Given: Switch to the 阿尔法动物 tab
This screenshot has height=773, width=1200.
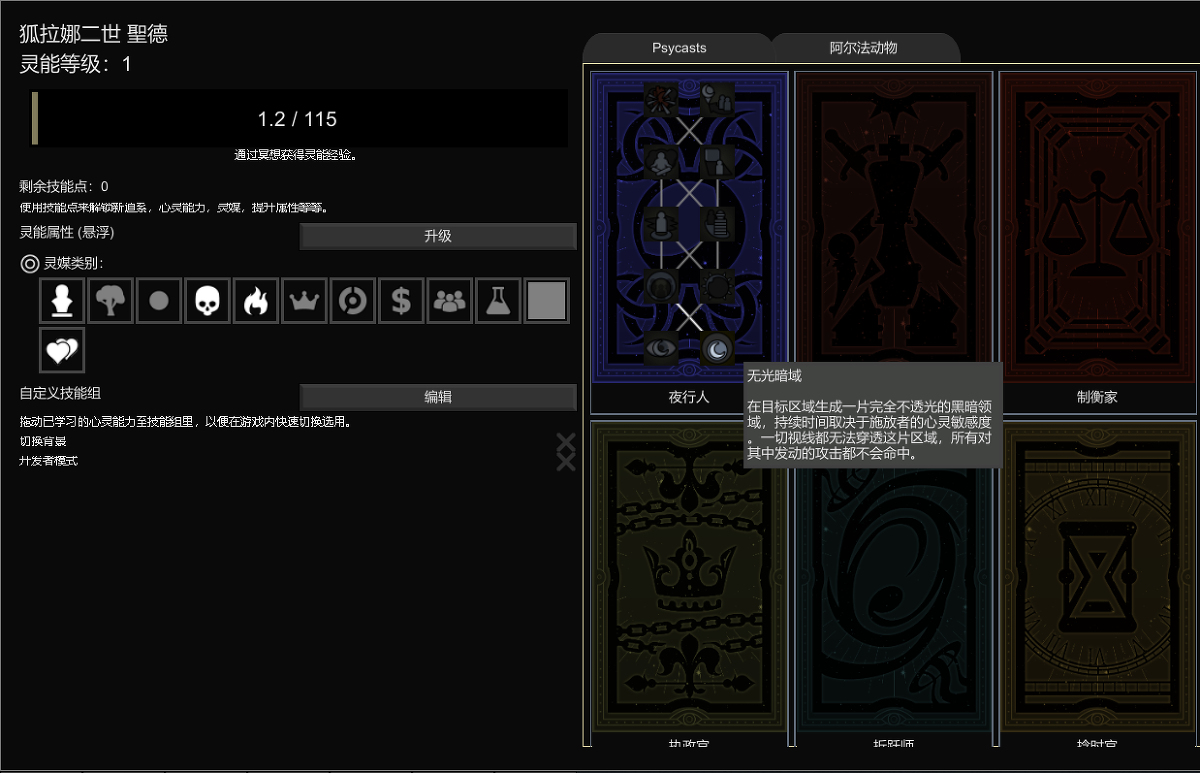Looking at the screenshot, I should pyautogui.click(x=864, y=48).
